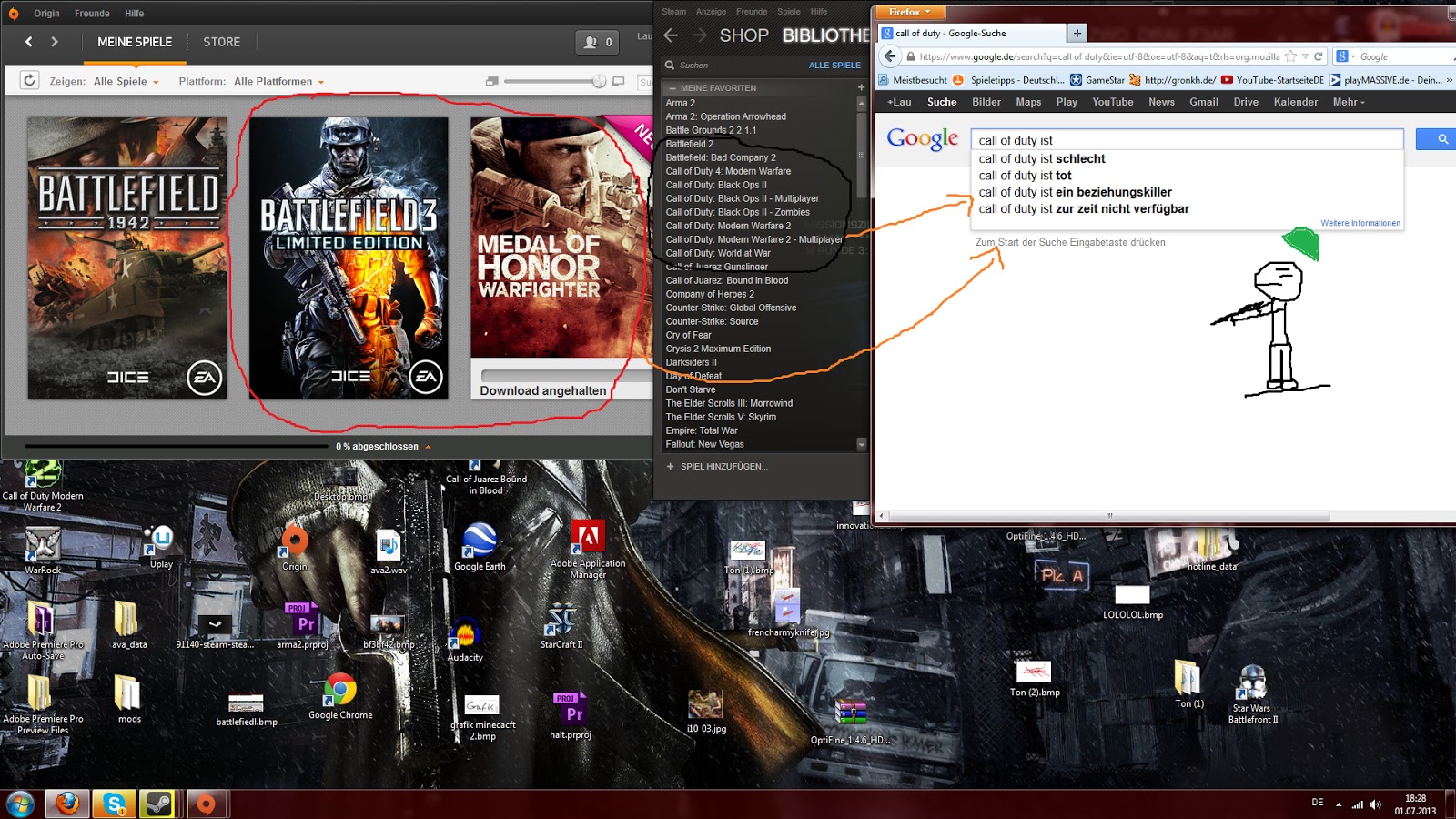Click Steam taskbar icon
The width and height of the screenshot is (1456, 819).
click(158, 804)
